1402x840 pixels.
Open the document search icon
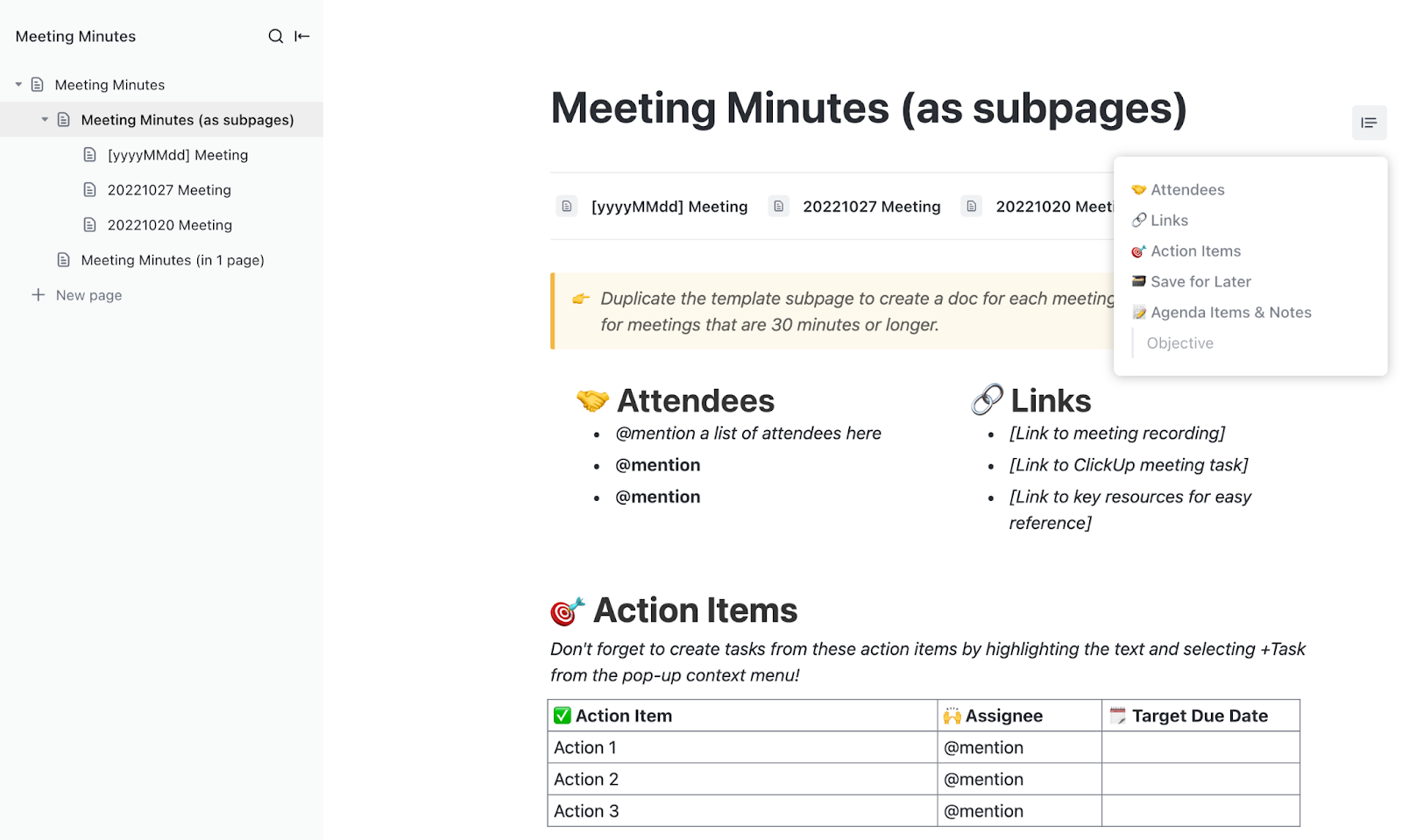coord(275,36)
